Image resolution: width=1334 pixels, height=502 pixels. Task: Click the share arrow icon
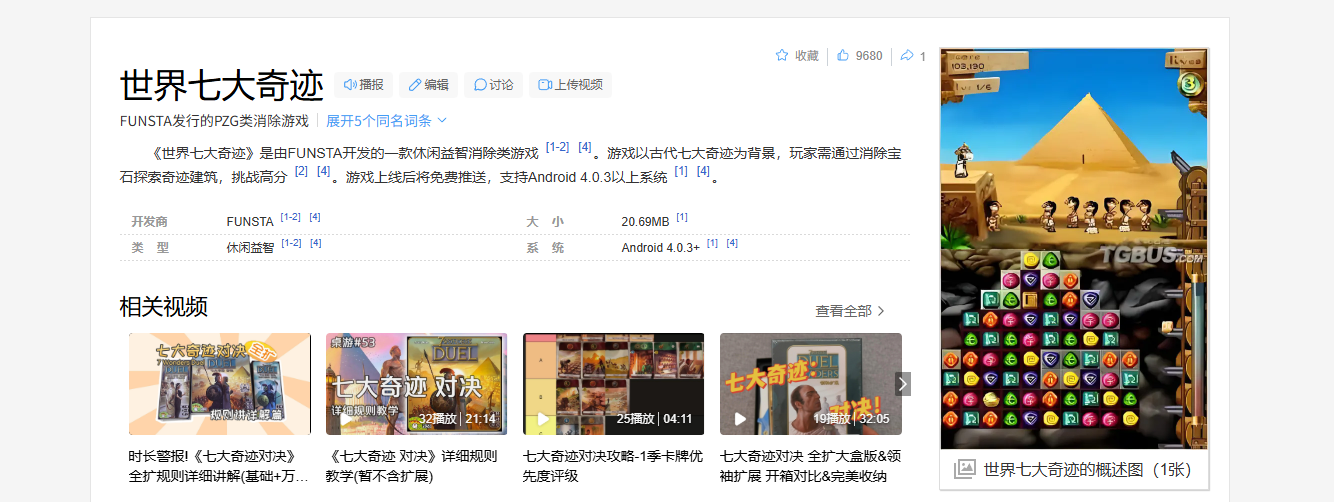click(x=906, y=56)
